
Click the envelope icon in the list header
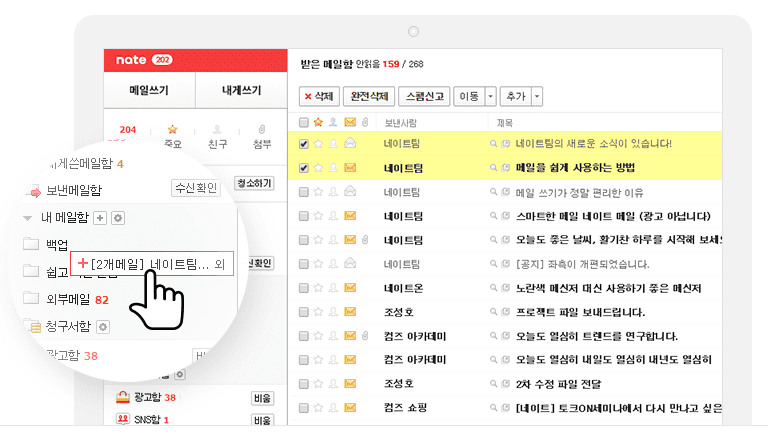350,122
